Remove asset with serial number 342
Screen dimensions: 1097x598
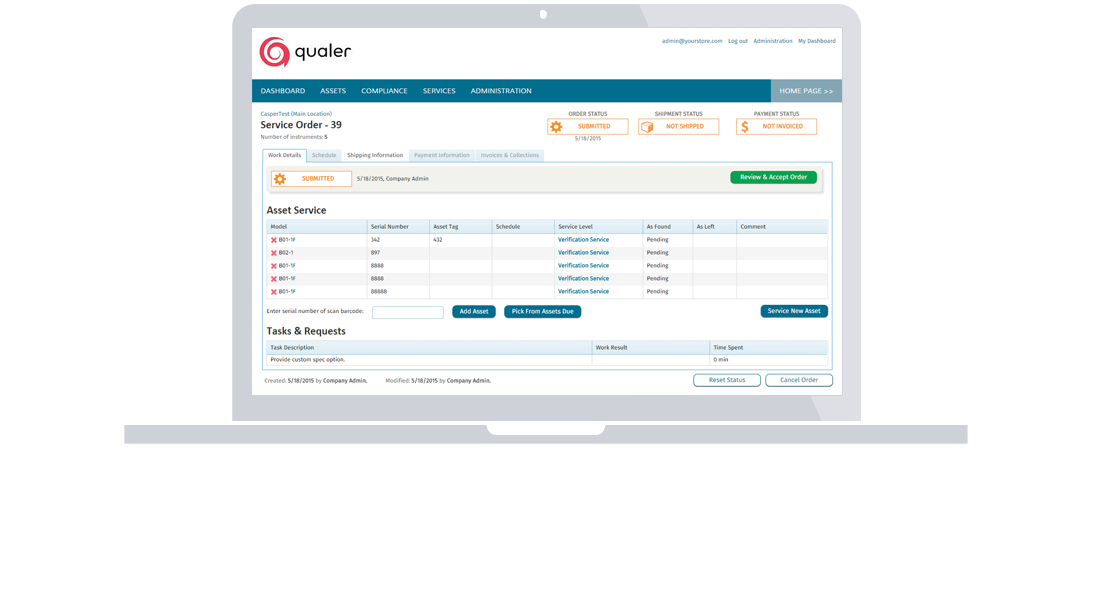[274, 240]
